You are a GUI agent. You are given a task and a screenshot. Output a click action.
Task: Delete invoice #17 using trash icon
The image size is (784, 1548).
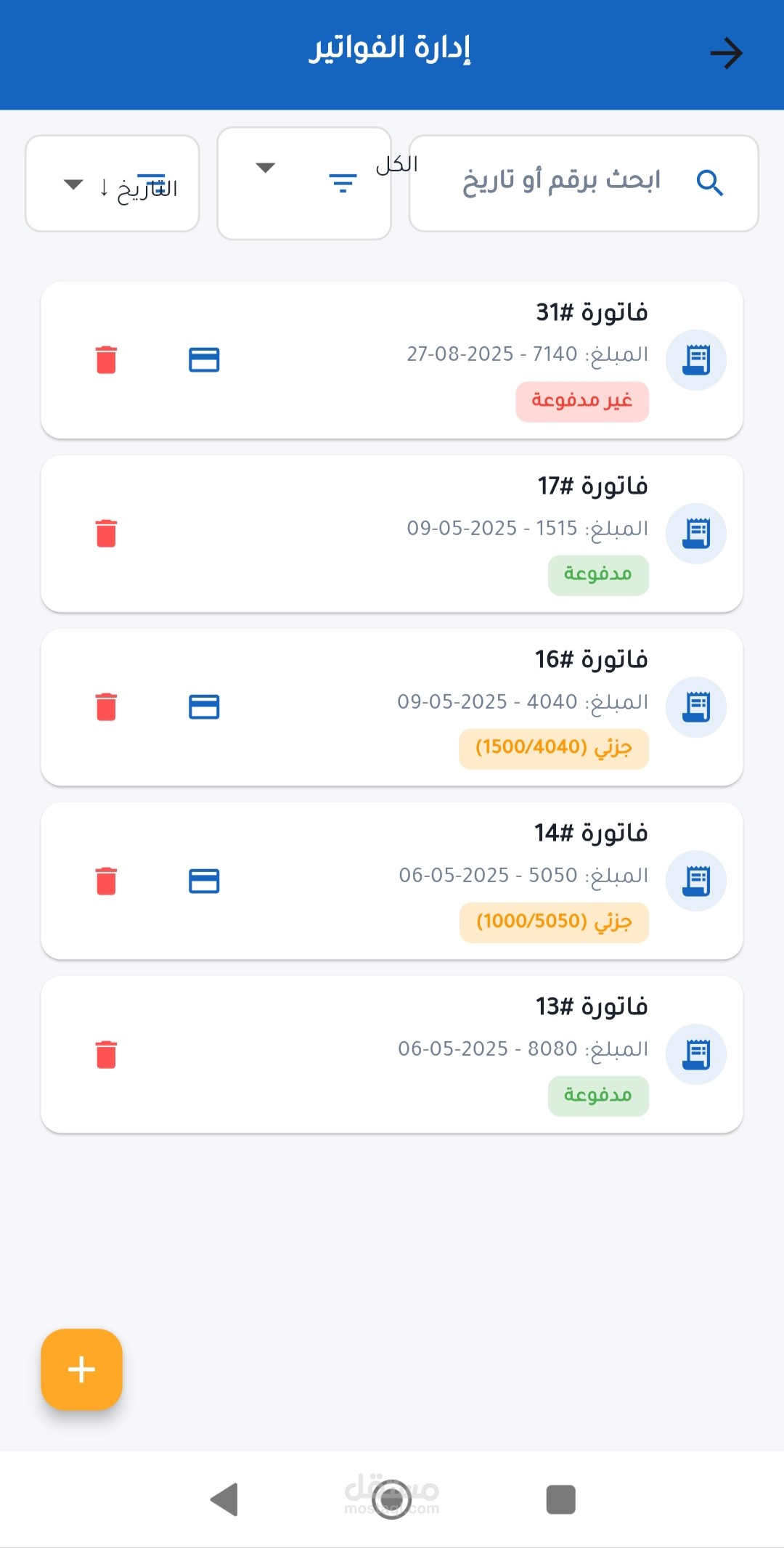click(x=106, y=533)
